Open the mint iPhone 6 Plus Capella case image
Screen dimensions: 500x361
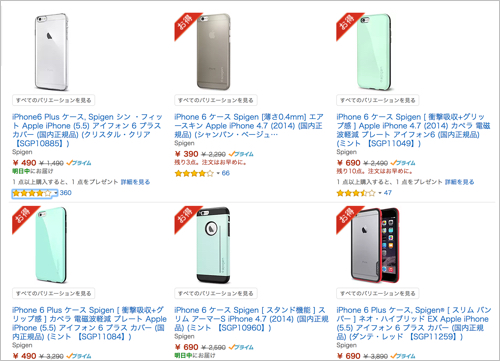point(51,245)
